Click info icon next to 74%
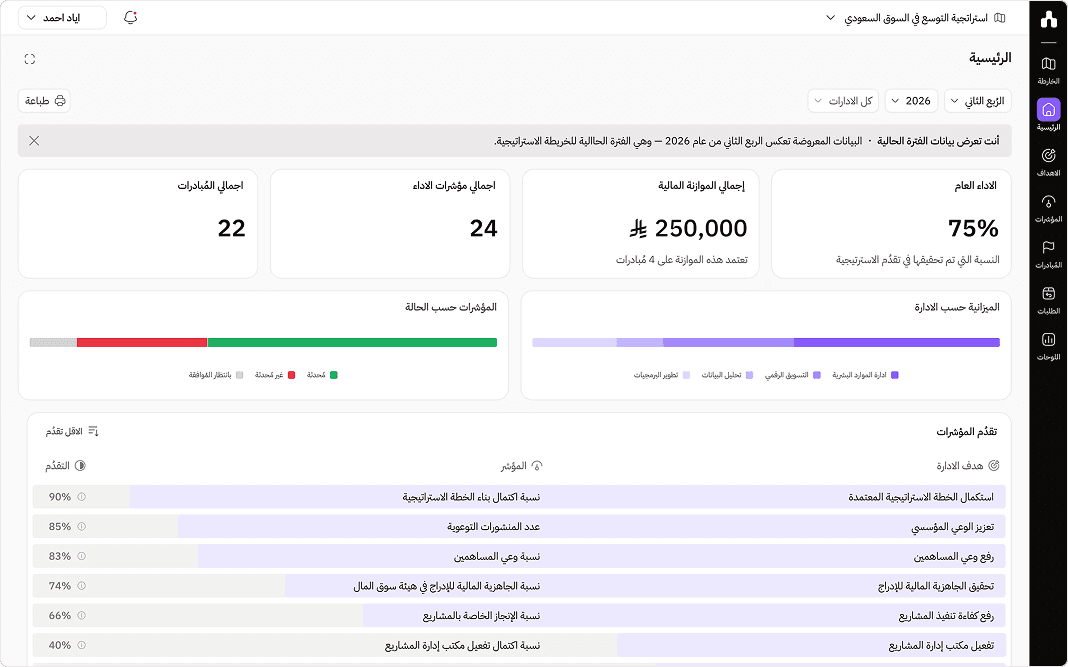This screenshot has height=667, width=1068. coord(82,586)
